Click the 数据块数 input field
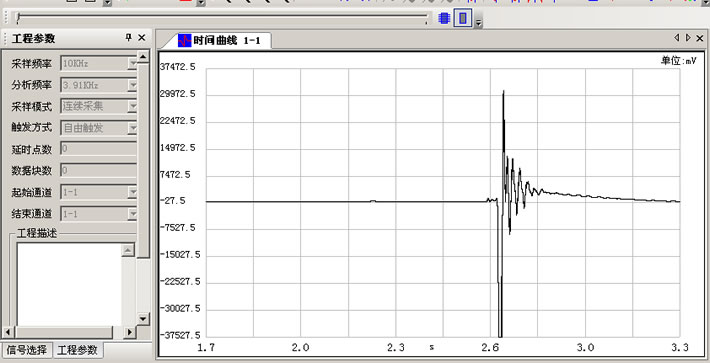The width and height of the screenshot is (710, 363). [x=98, y=171]
